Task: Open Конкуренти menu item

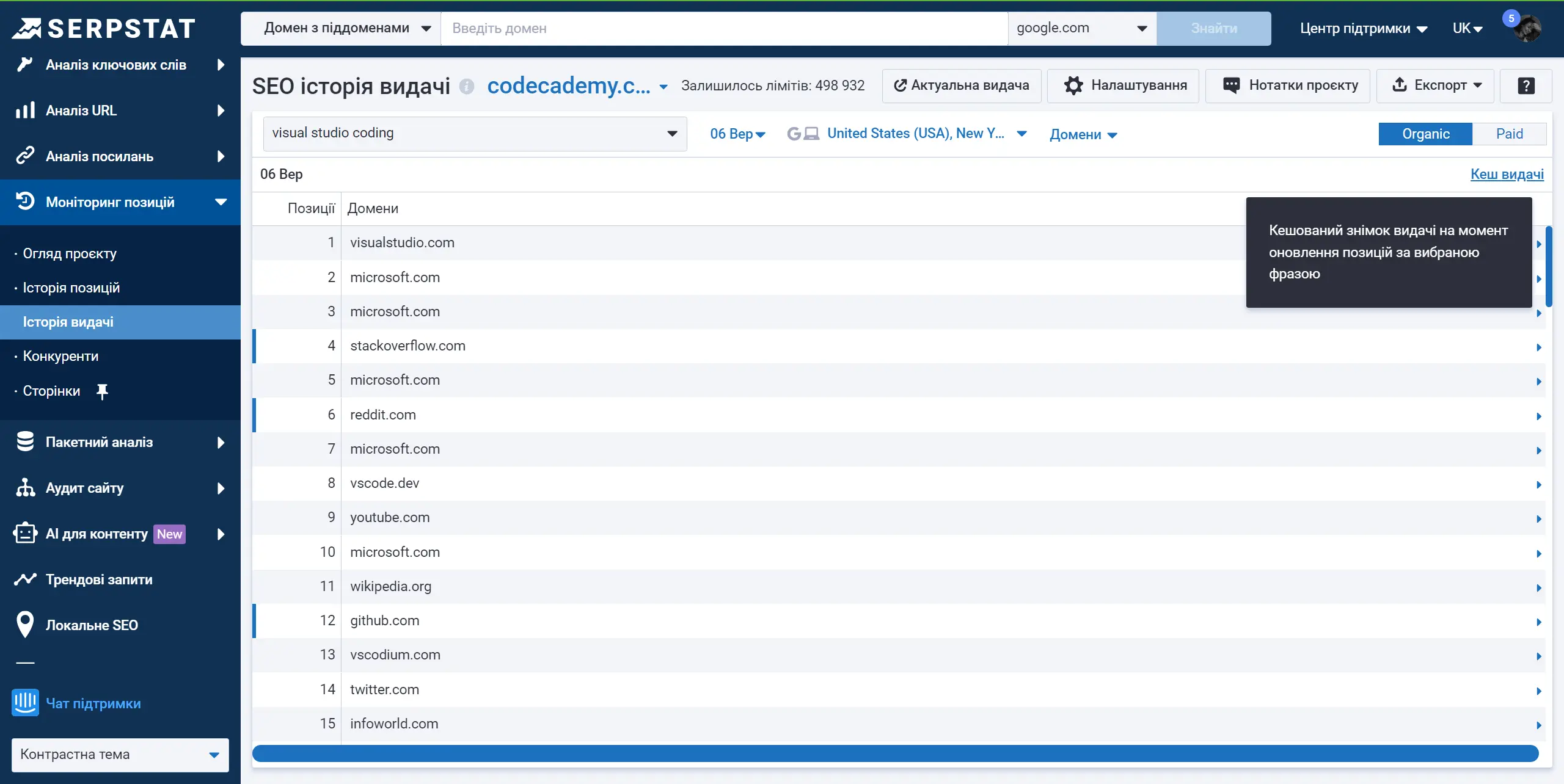Action: [x=60, y=356]
